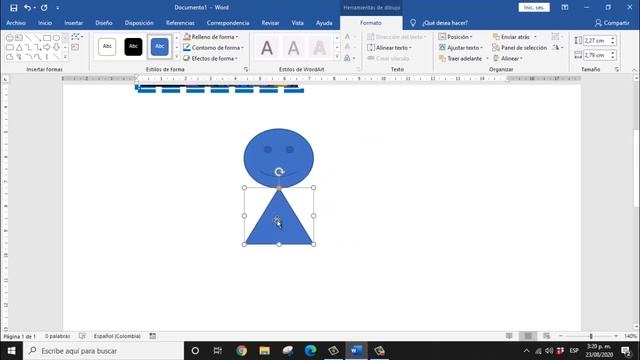Click Traer adelante button
Image resolution: width=640 pixels, height=360 pixels.
pos(460,58)
